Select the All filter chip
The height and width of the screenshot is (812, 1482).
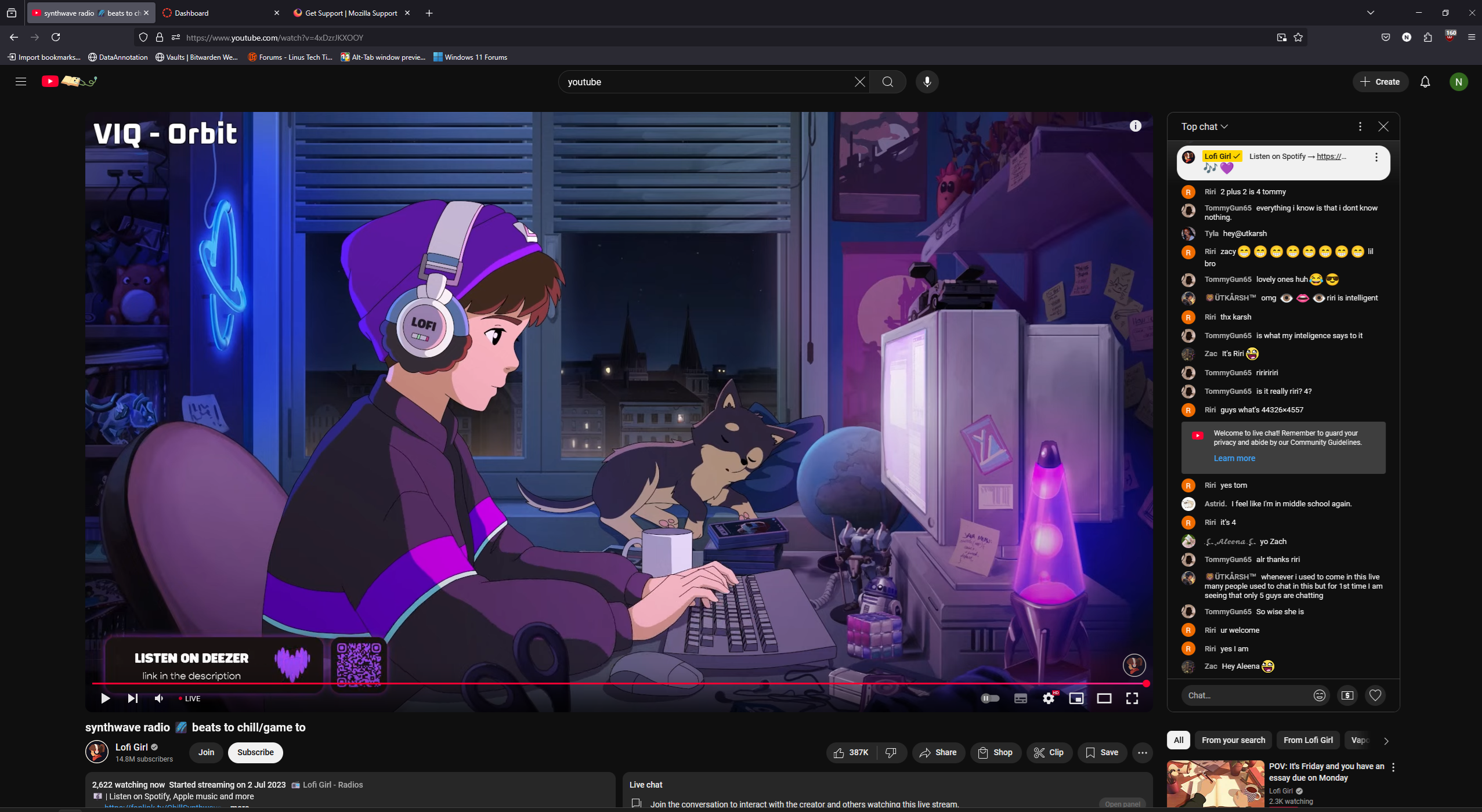click(x=1179, y=741)
